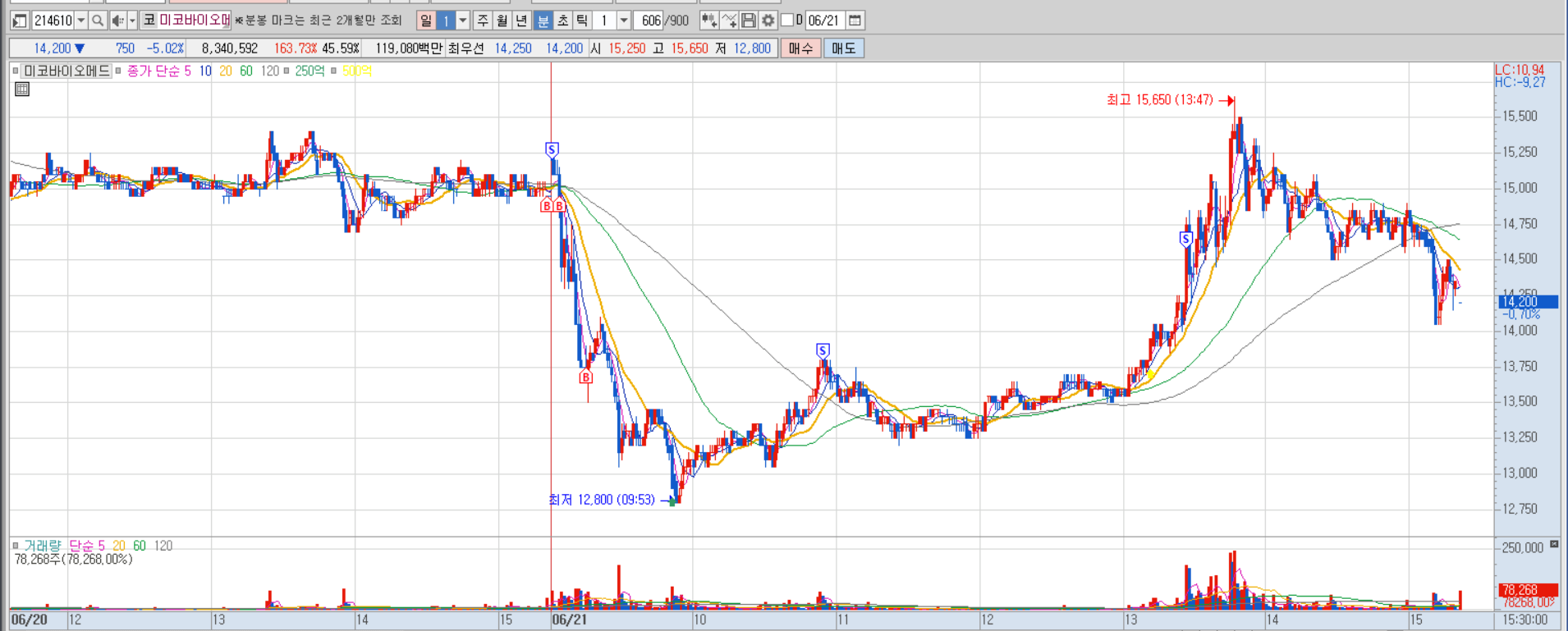
Task: Click MA 120 legend in price chart
Action: (x=270, y=71)
